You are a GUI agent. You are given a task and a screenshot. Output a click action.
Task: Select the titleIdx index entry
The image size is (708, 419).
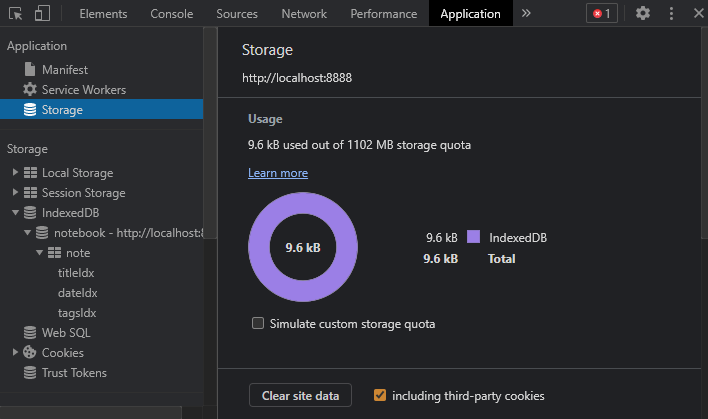tap(77, 273)
